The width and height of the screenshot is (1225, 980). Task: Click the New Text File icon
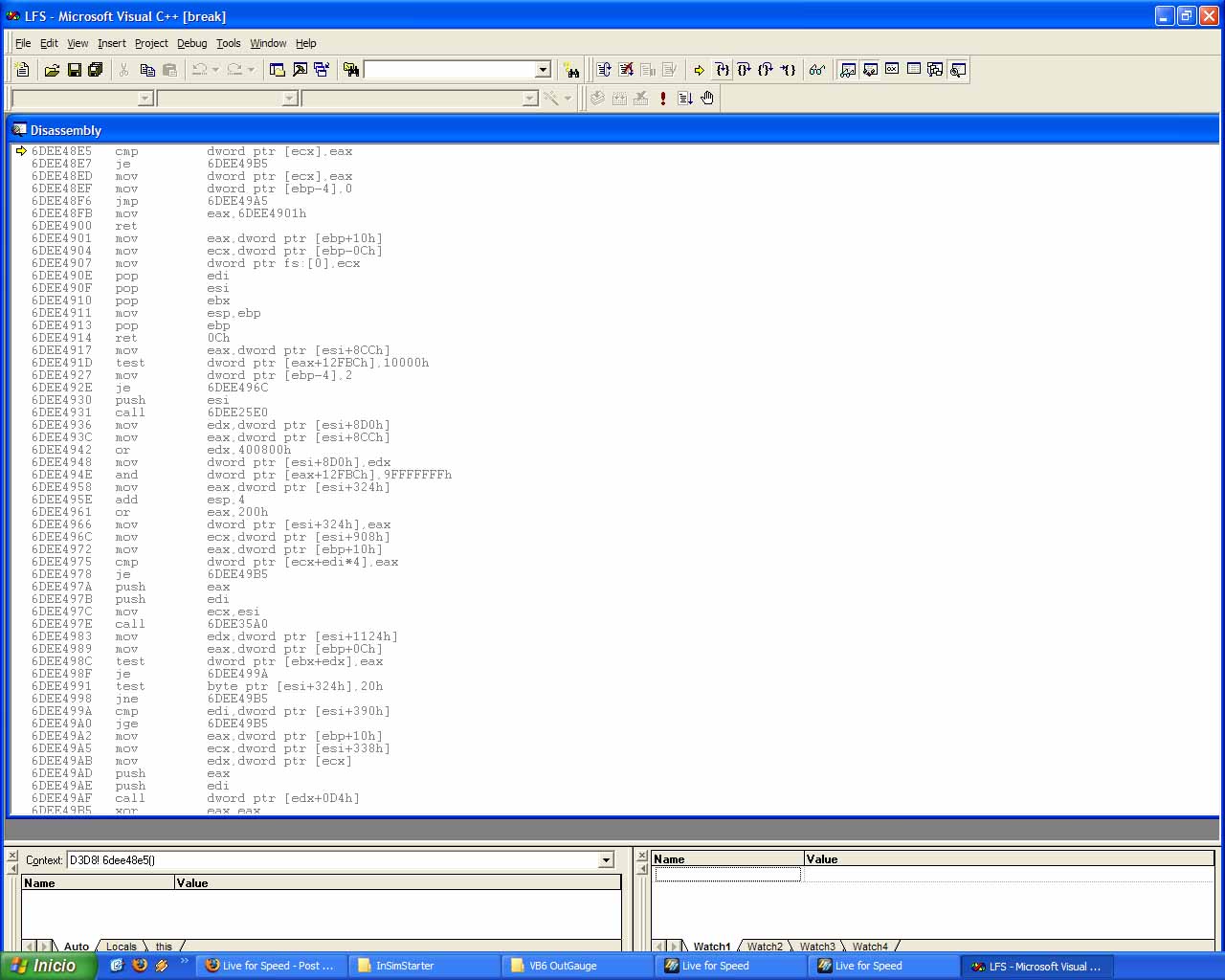pyautogui.click(x=22, y=70)
